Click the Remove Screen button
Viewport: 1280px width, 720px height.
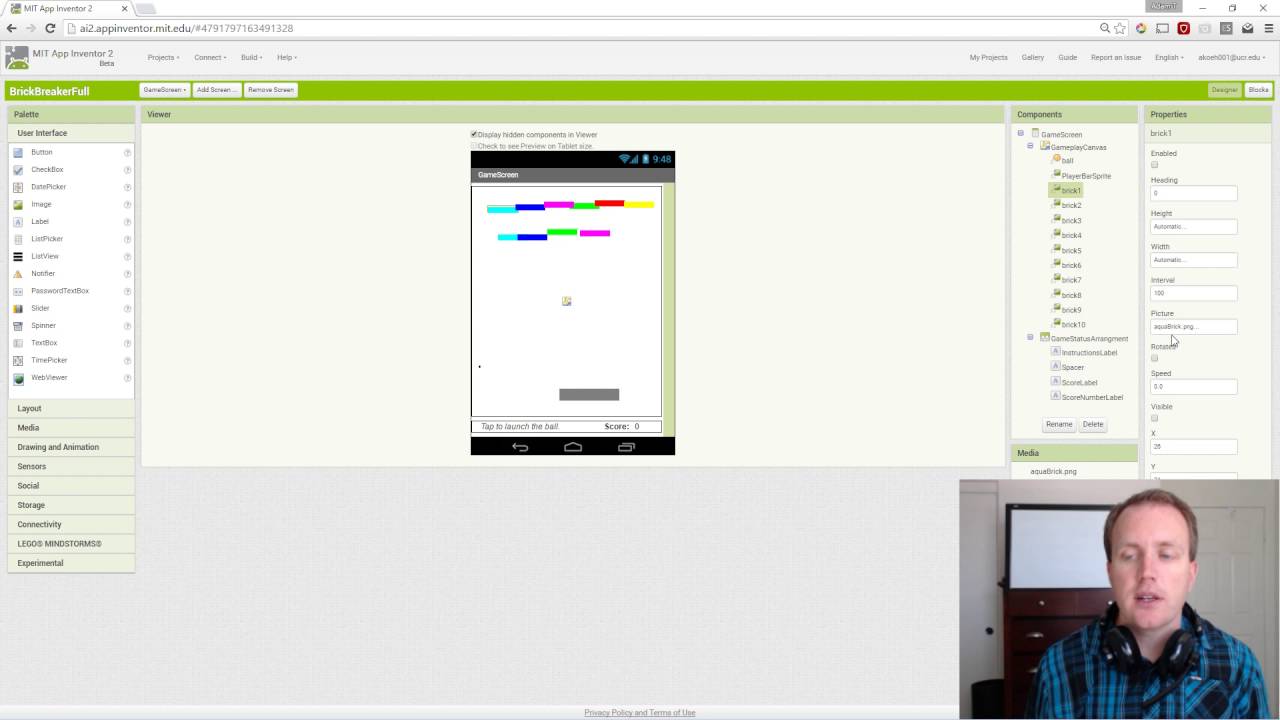click(271, 90)
